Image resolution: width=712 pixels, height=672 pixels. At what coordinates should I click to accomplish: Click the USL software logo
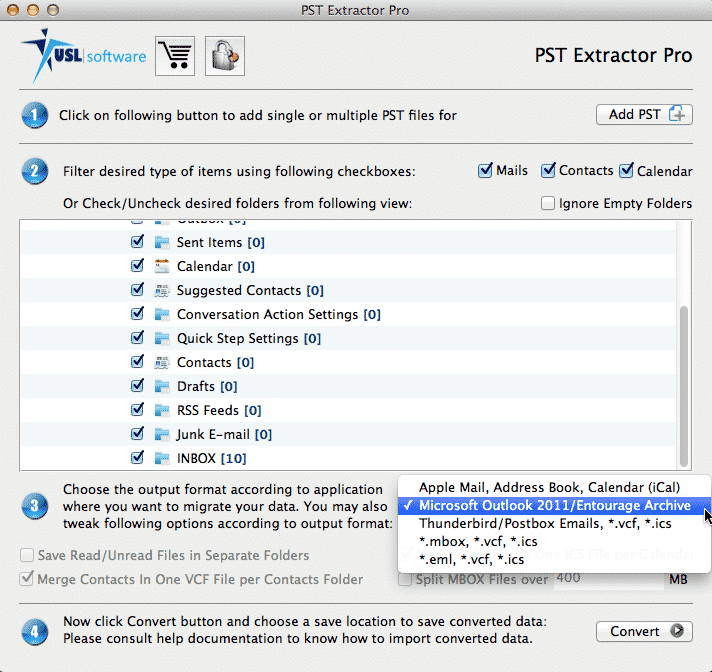point(84,56)
